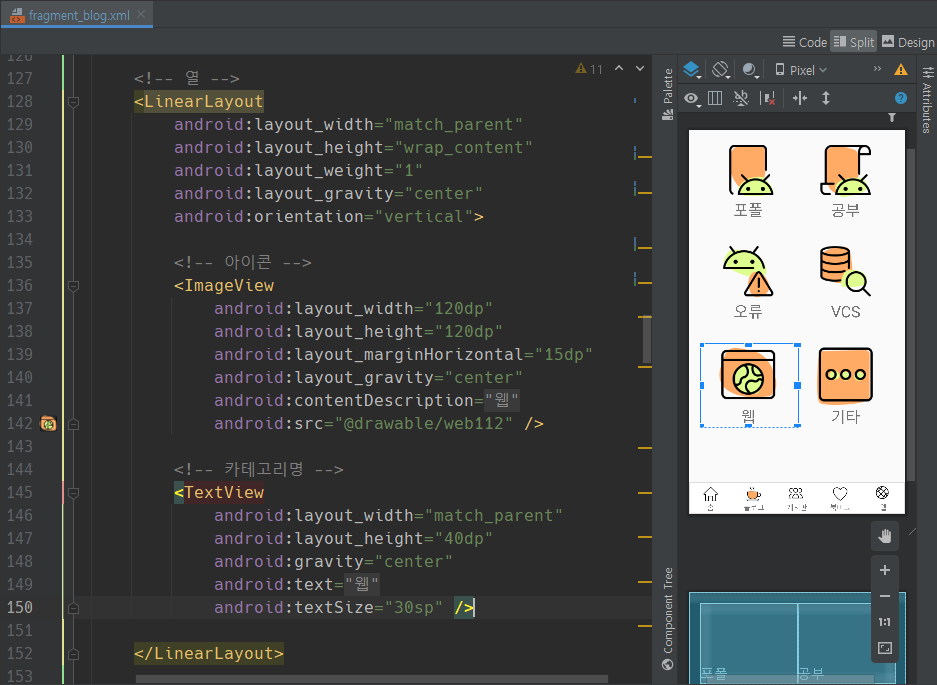Switch to Design view mode
Screen dimensions: 937x685
tap(908, 42)
